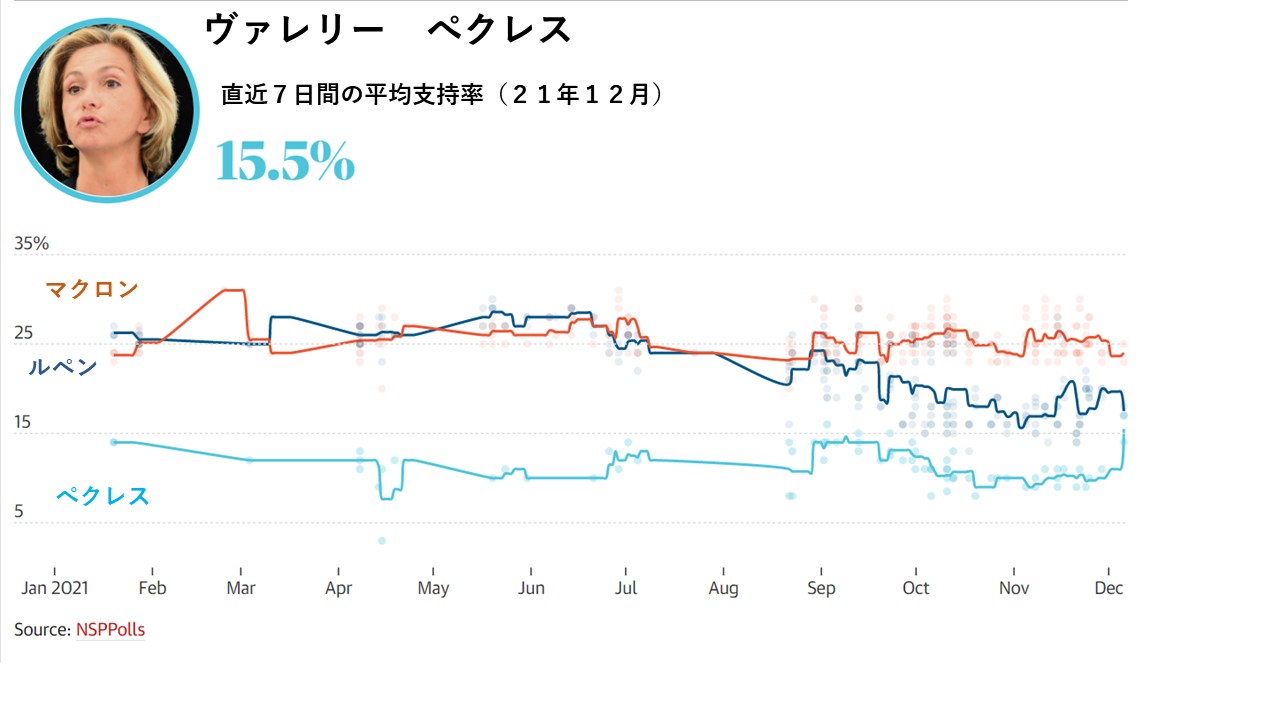Image resolution: width=1280 pixels, height=720 pixels.
Task: Click the dark blue ルペン line label
Action: click(62, 367)
